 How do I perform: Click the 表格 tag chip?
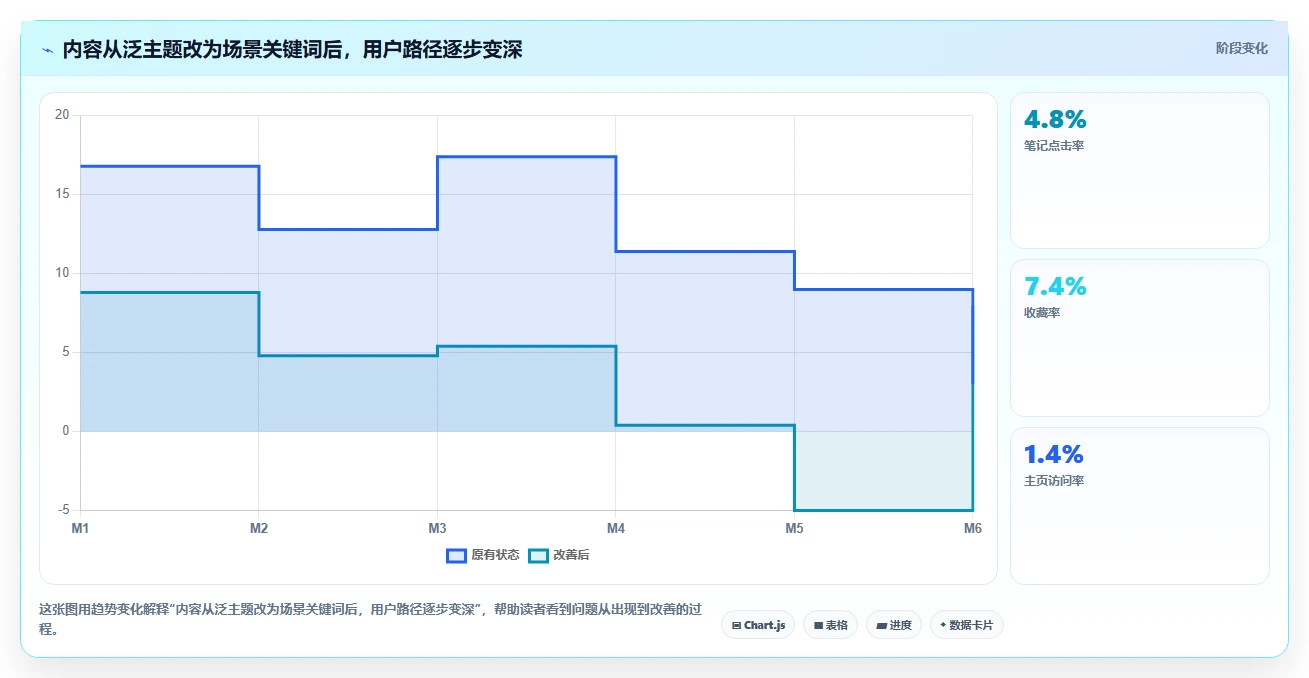pyautogui.click(x=830, y=625)
